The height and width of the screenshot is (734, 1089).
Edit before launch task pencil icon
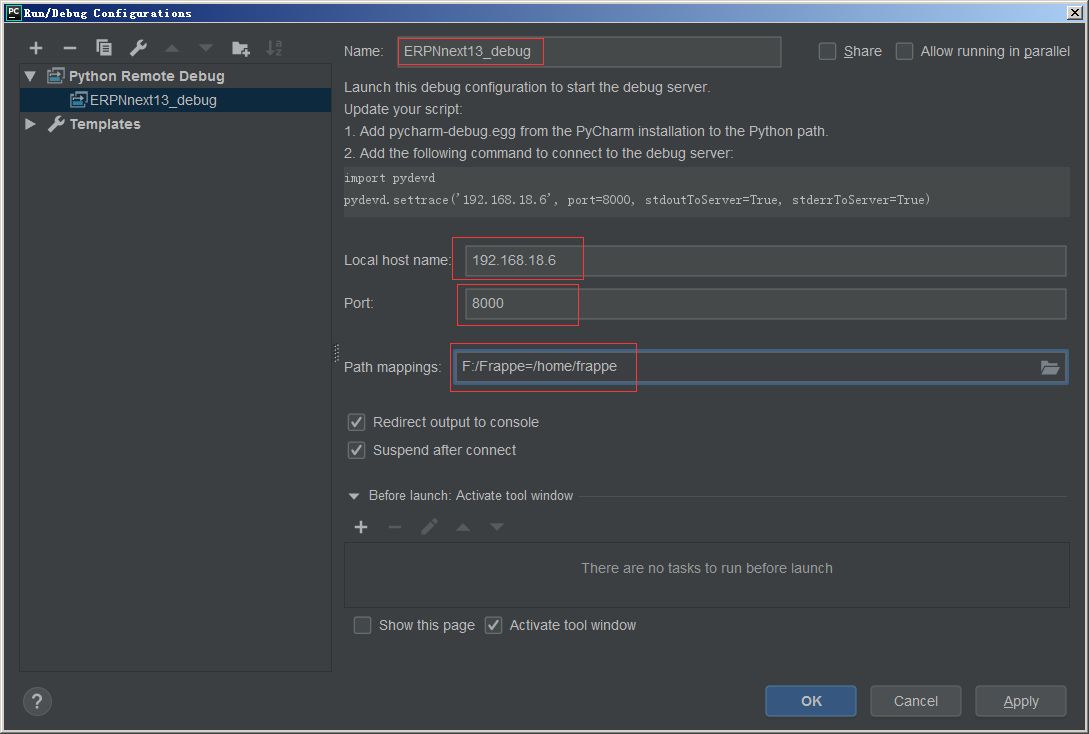429,527
